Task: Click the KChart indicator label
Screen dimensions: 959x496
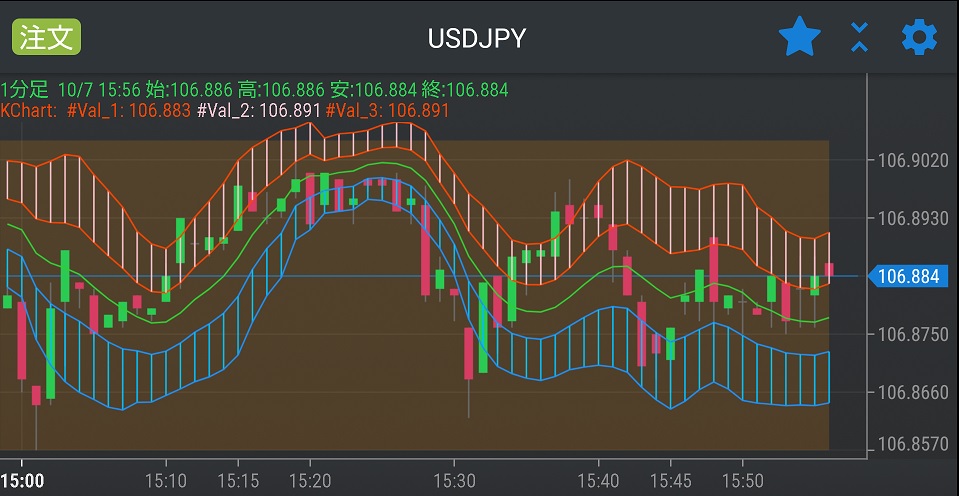Action: (29, 111)
